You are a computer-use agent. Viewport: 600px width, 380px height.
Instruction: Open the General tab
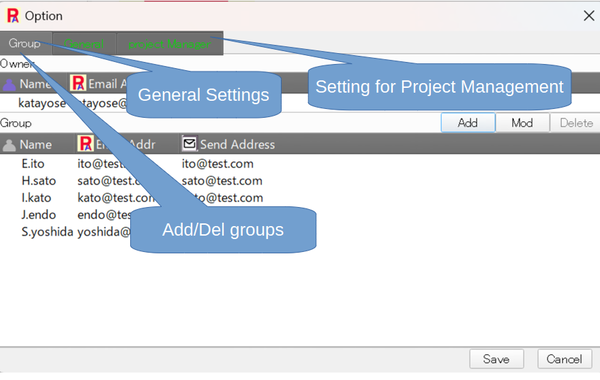tap(84, 44)
